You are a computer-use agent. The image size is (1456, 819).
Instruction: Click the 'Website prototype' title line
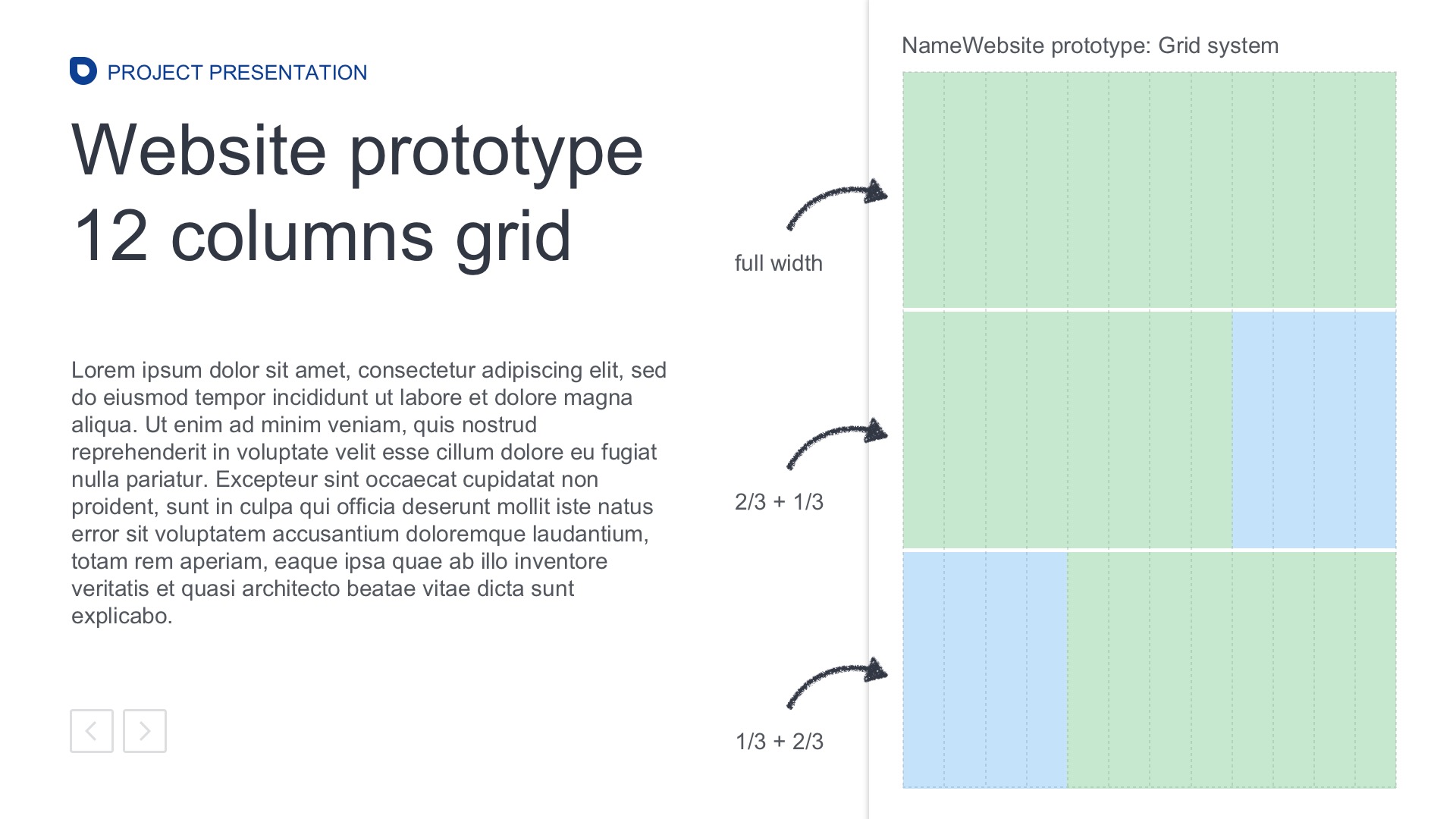[357, 150]
